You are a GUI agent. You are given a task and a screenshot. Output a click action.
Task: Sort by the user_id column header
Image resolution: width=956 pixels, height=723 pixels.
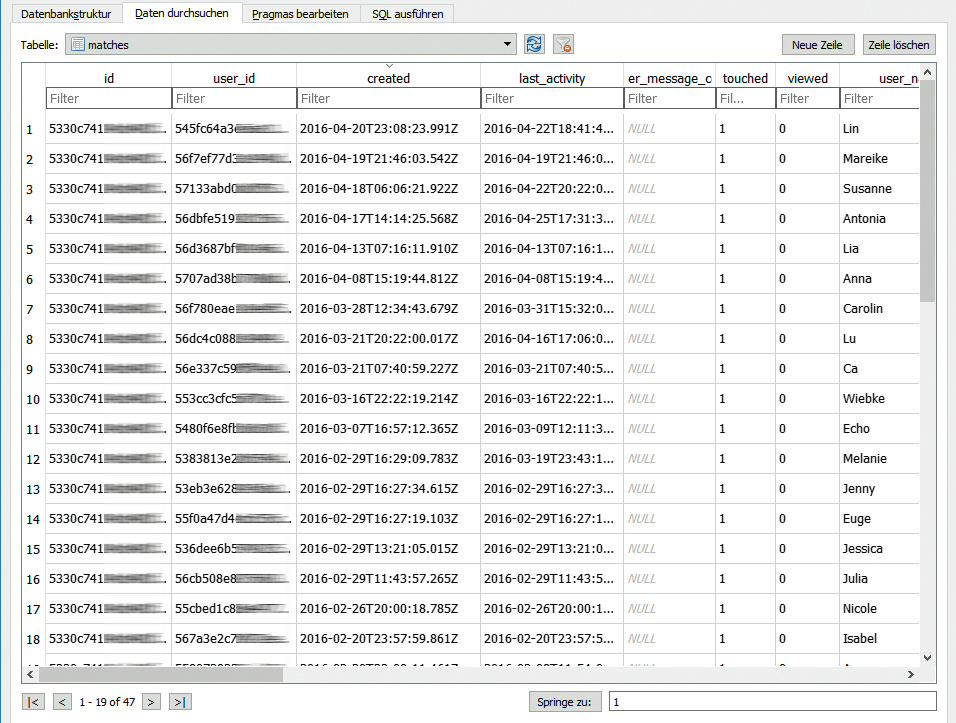tap(234, 77)
